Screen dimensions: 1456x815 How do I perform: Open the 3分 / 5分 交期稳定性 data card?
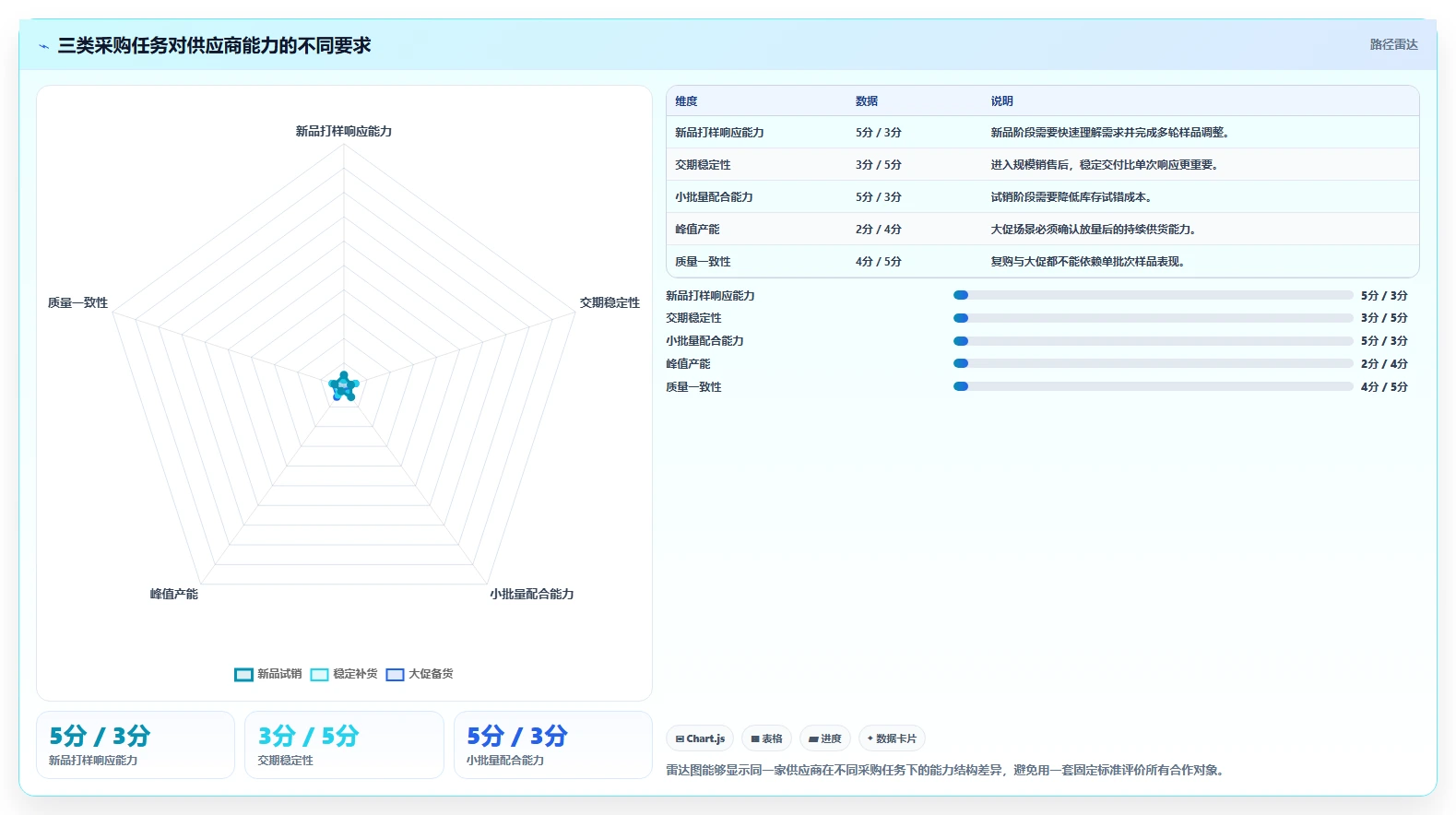[344, 745]
